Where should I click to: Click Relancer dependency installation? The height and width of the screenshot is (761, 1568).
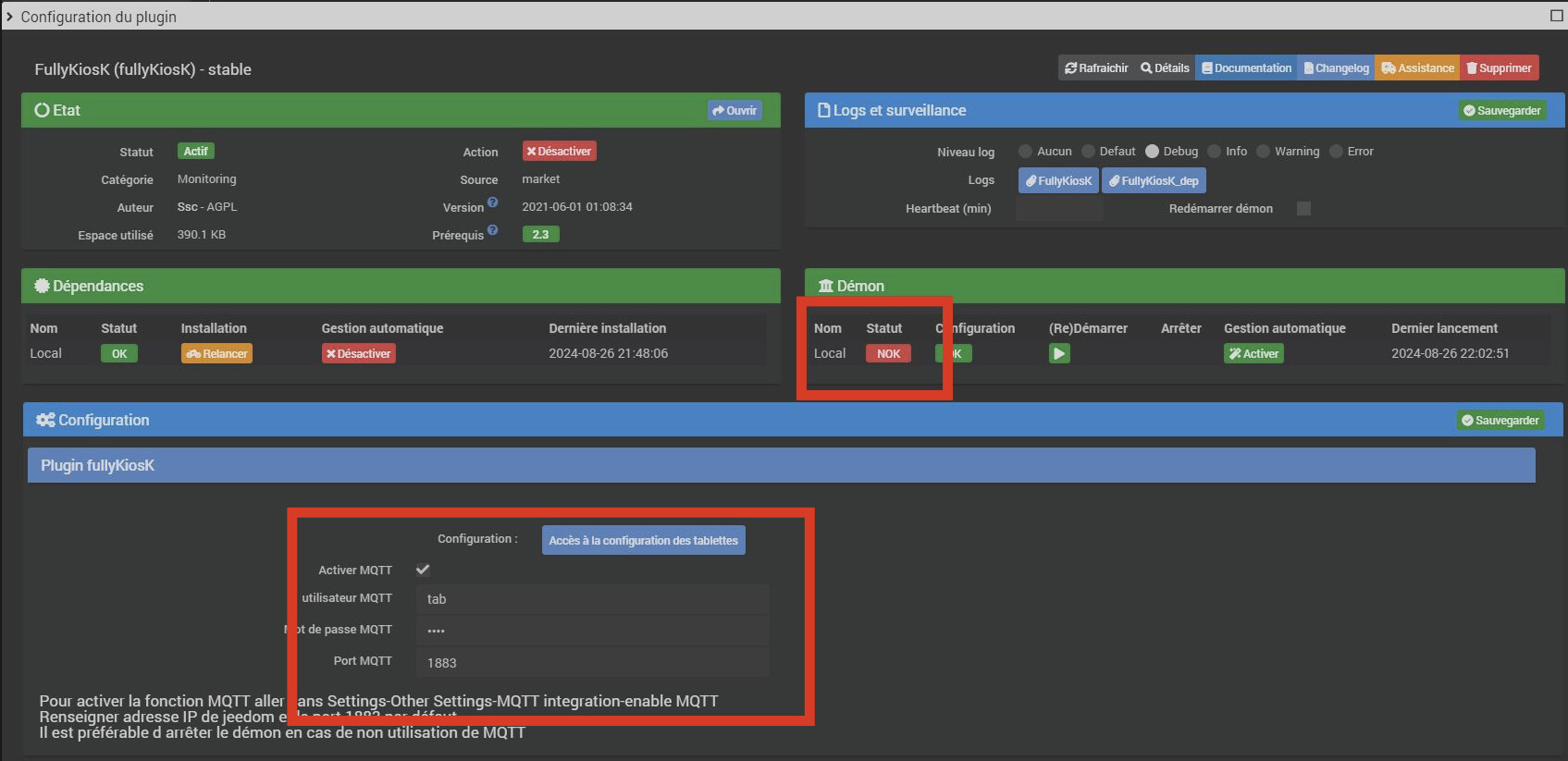tap(216, 353)
